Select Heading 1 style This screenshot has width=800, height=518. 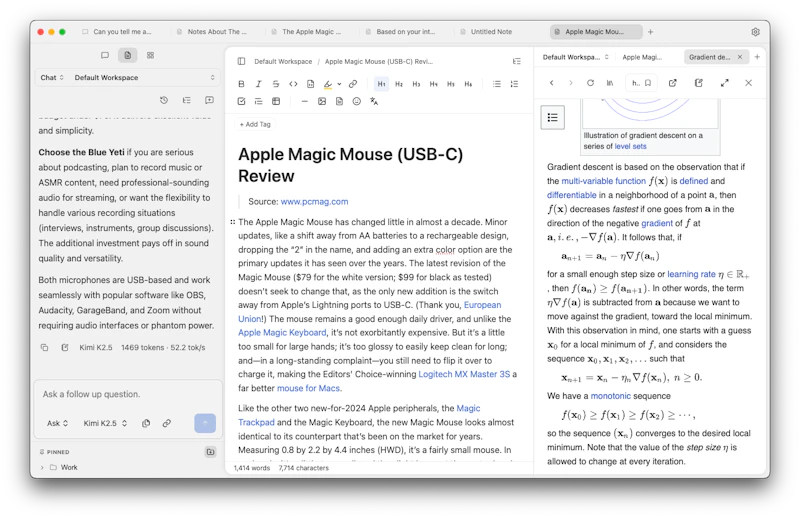[x=381, y=84]
